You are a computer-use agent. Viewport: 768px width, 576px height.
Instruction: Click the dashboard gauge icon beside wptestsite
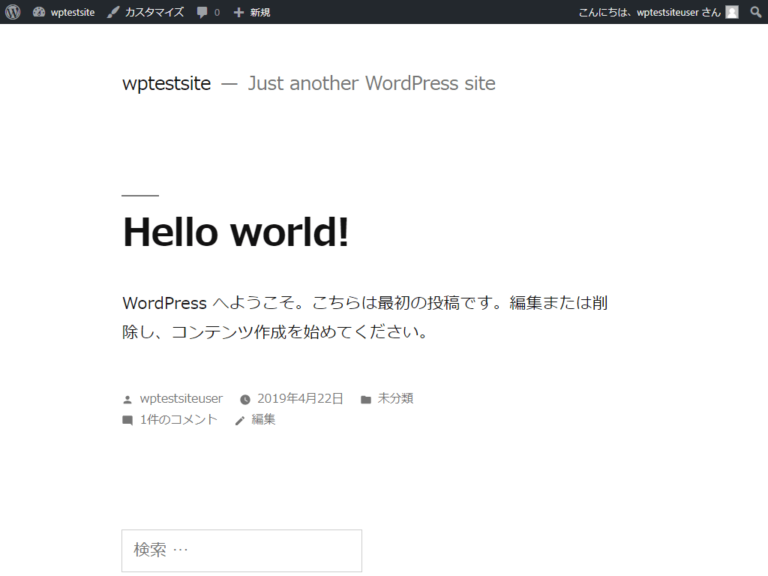[x=39, y=12]
